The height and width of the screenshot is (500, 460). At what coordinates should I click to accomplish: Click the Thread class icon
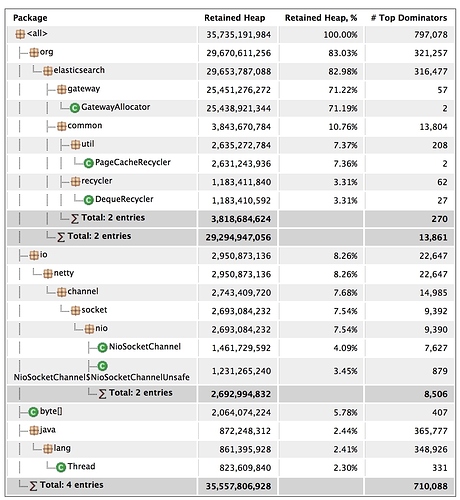coord(61,467)
